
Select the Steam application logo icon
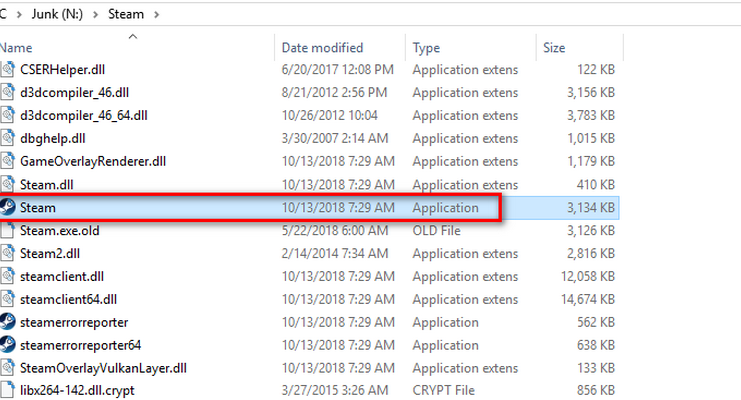[x=7, y=207]
